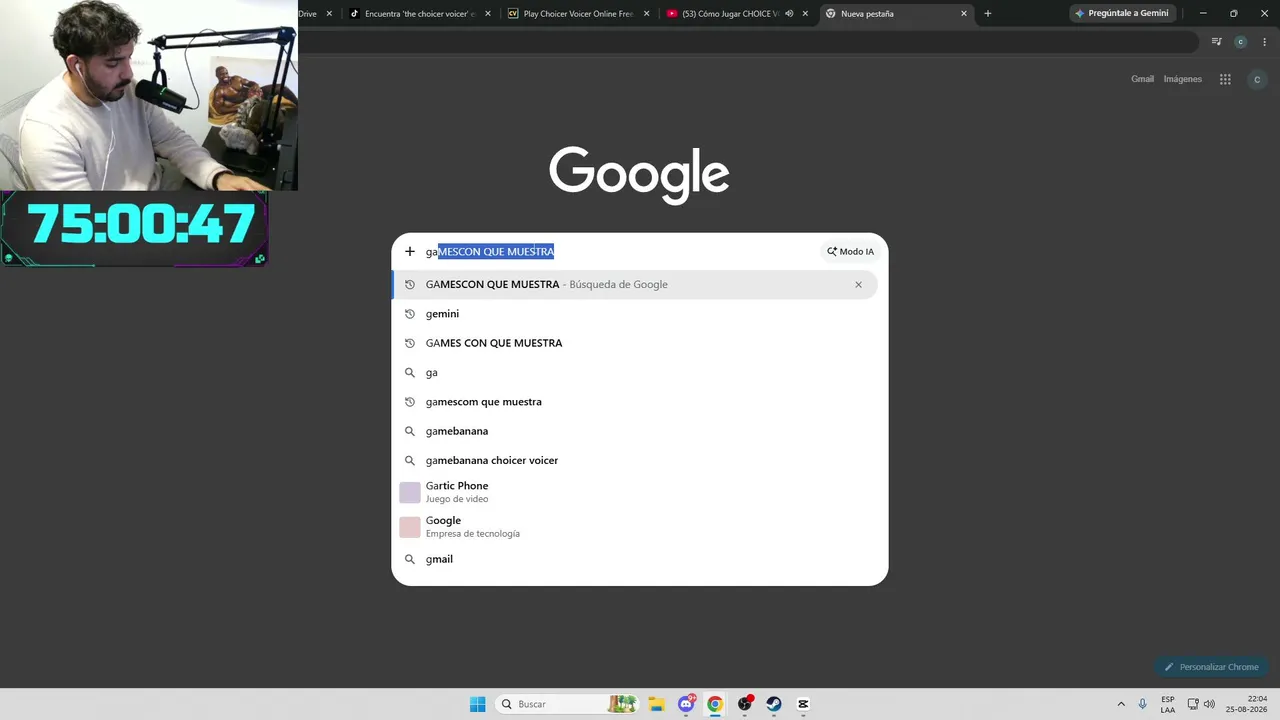The height and width of the screenshot is (720, 1280).
Task: Open OBS Studio from the taskbar
Action: point(745,704)
